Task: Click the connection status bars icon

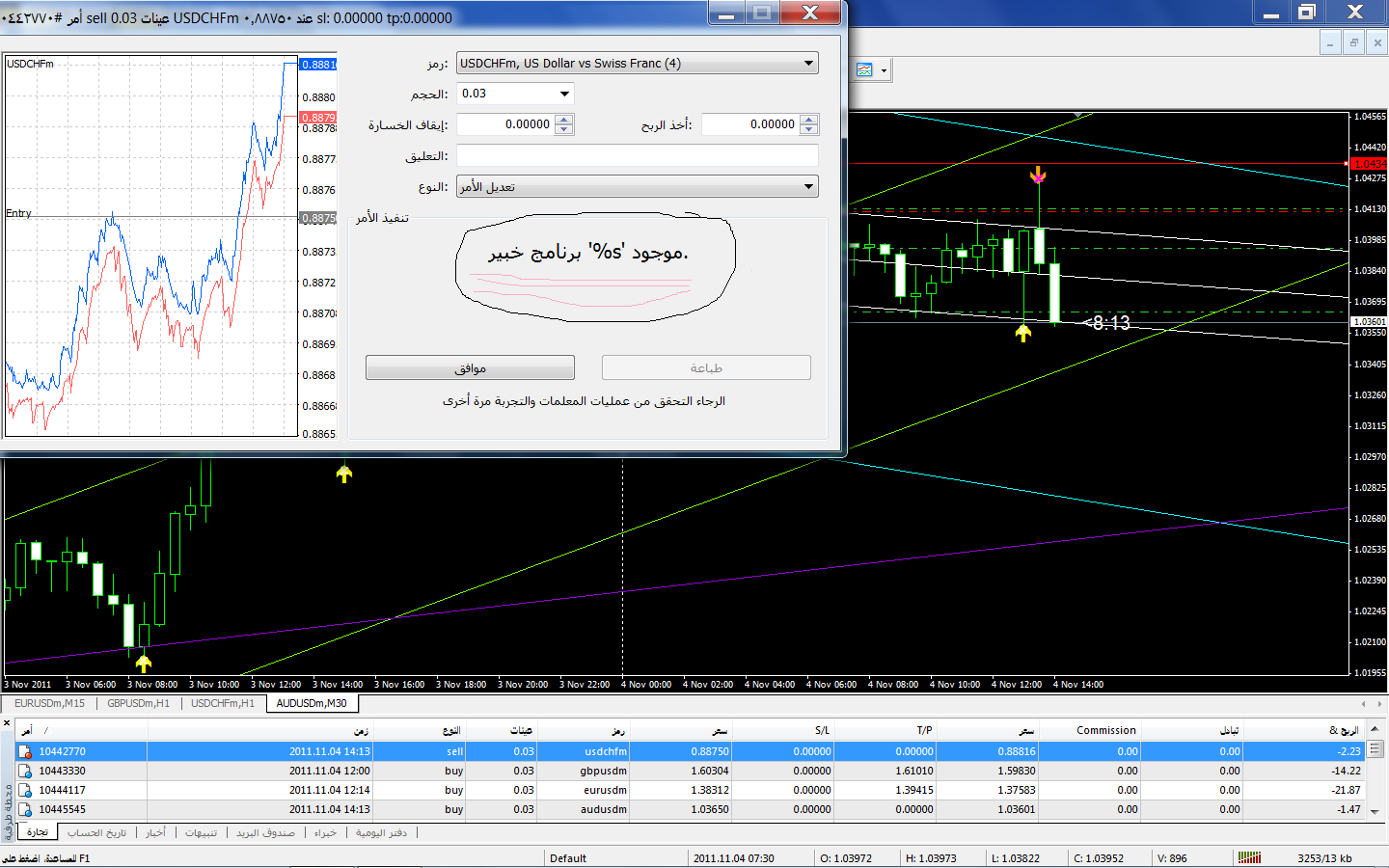Action: coord(1249,857)
